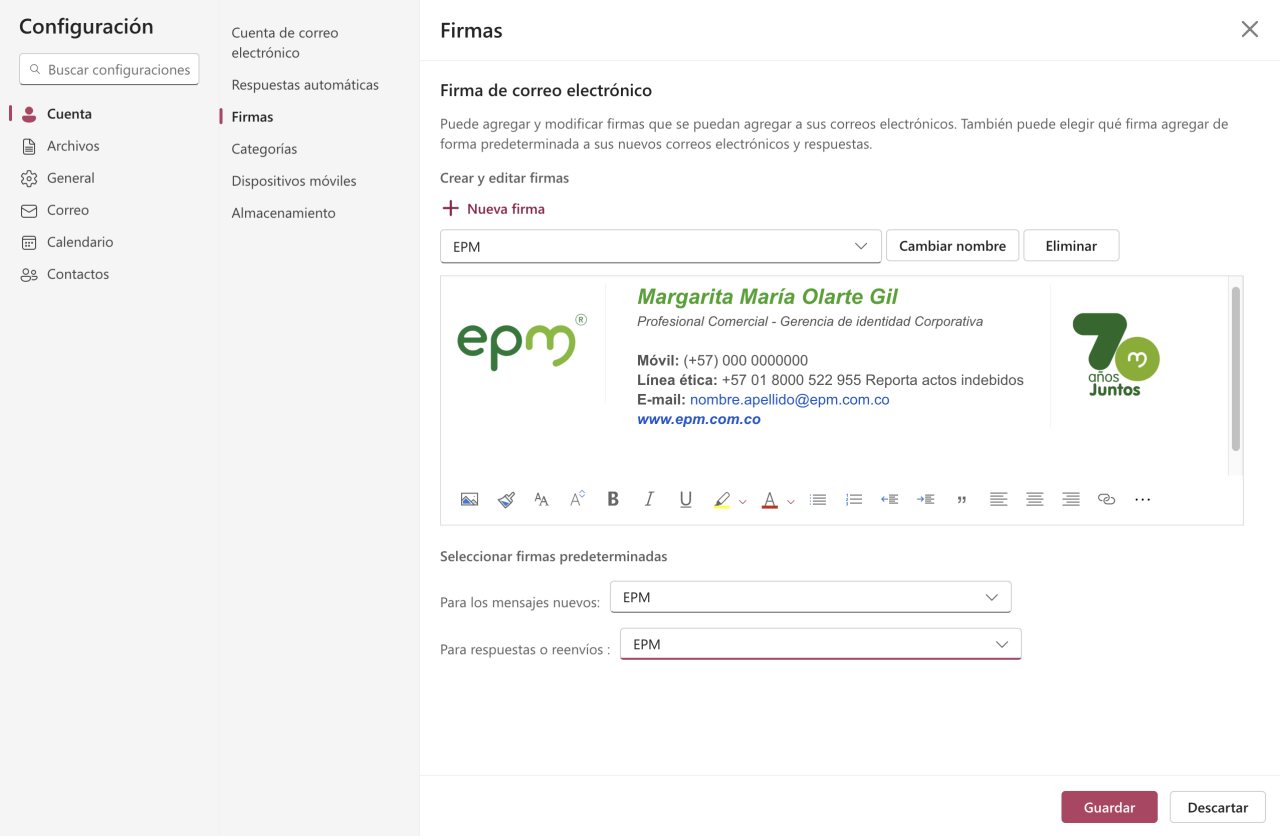This screenshot has width=1280, height=836.
Task: Go to Respuestas automáticas
Action: [305, 85]
